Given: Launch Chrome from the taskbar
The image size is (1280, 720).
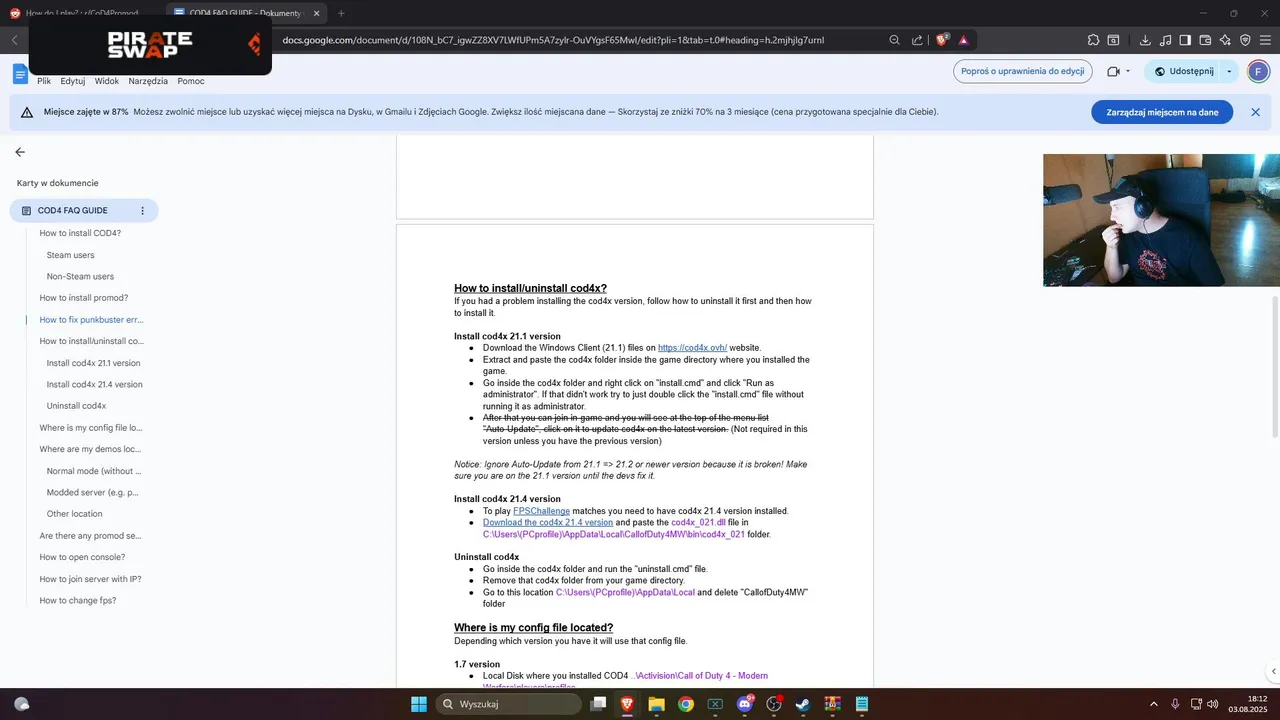Looking at the screenshot, I should pyautogui.click(x=686, y=704).
